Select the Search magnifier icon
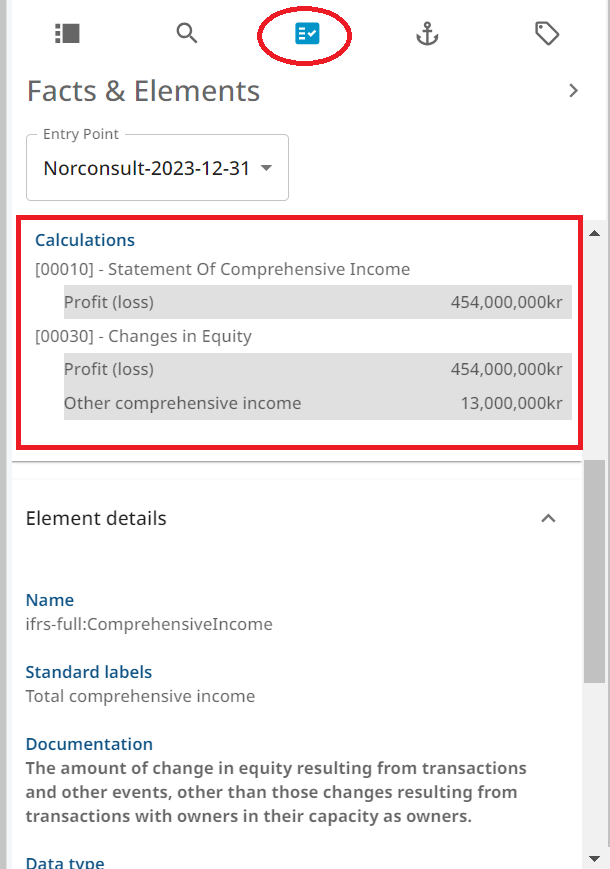Screen dimensions: 610x869 (187, 33)
